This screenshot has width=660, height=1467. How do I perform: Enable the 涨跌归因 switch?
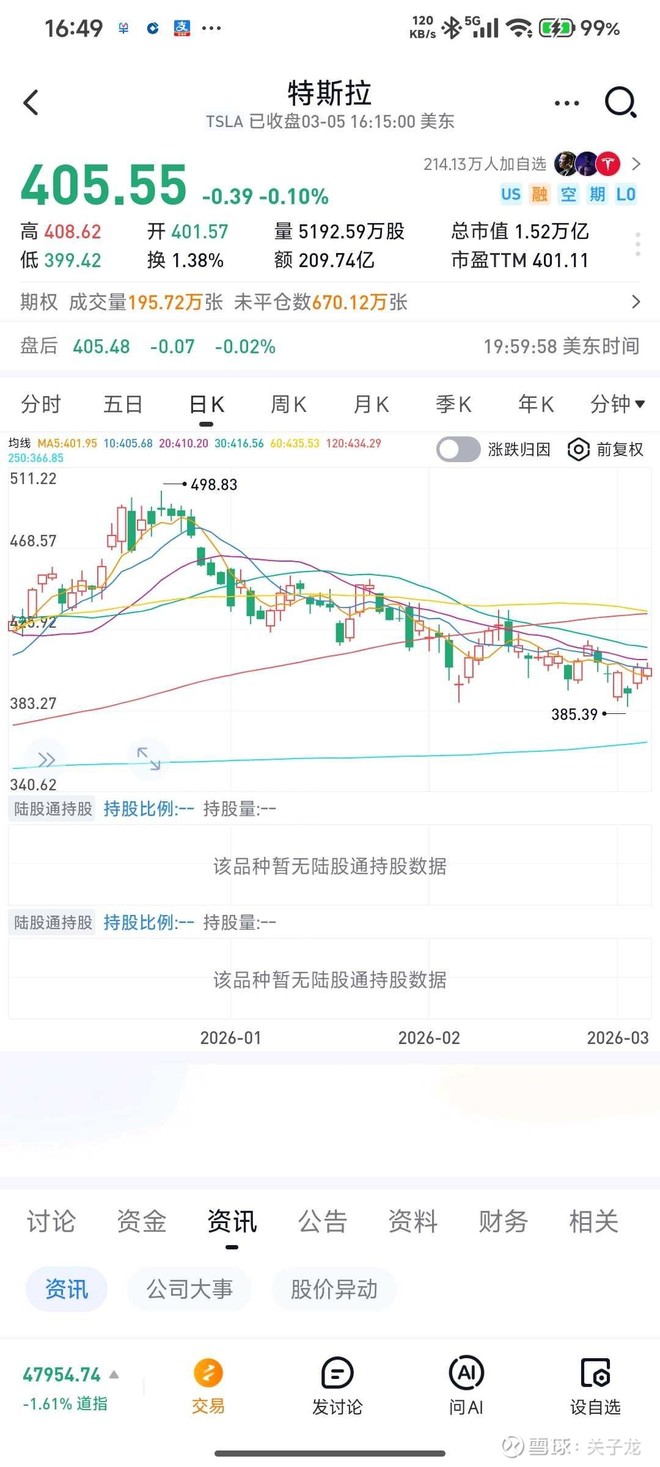(x=458, y=450)
